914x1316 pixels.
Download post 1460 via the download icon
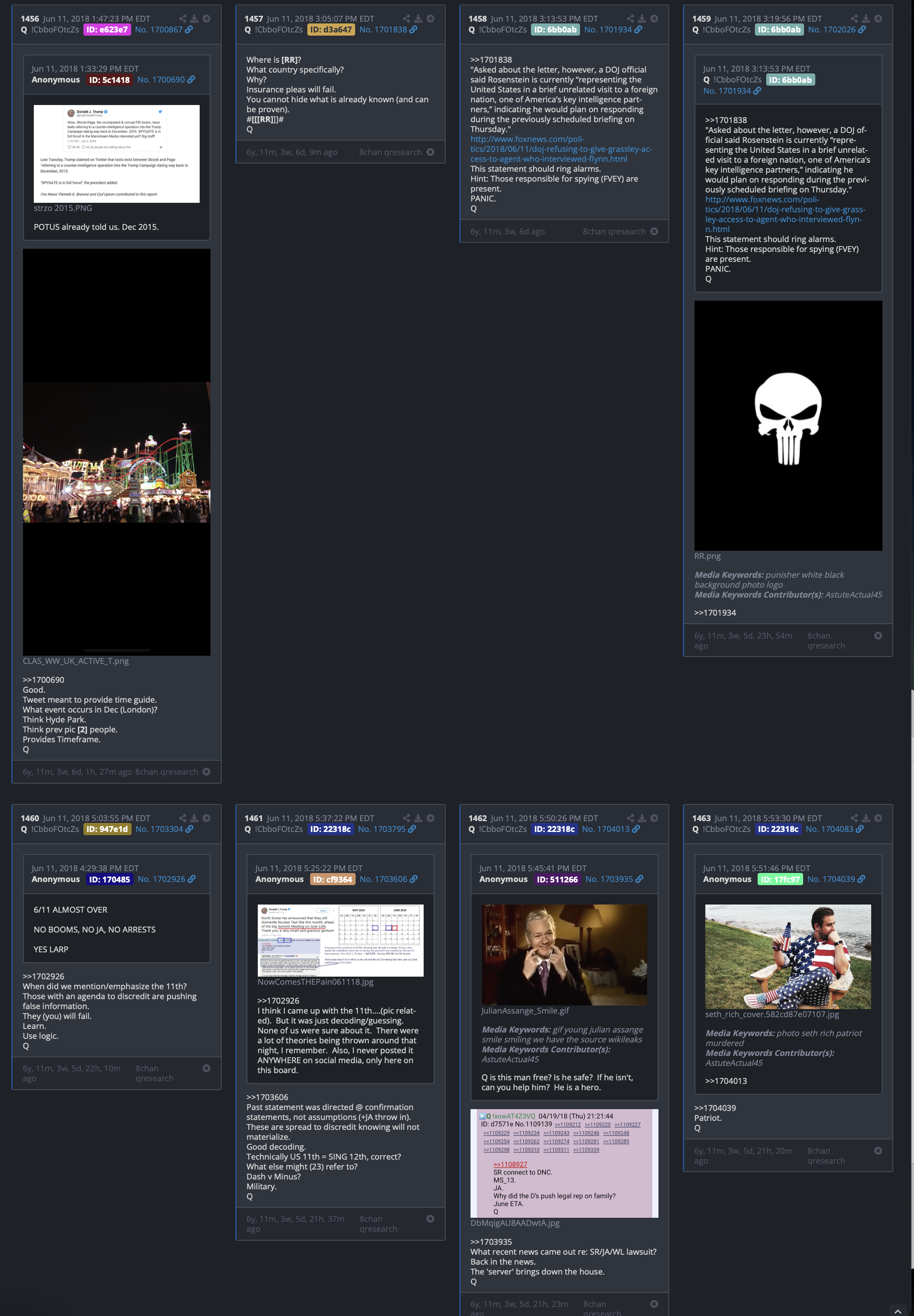(194, 818)
